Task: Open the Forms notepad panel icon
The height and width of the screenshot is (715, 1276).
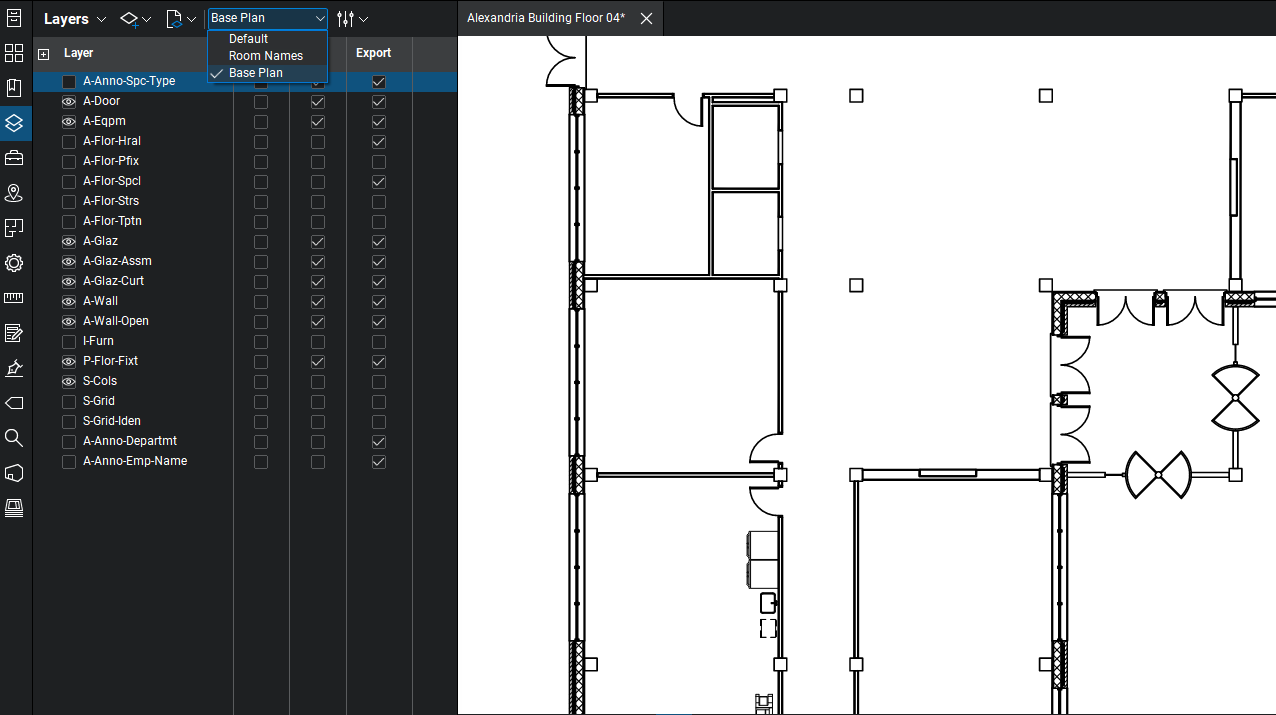Action: (14, 333)
